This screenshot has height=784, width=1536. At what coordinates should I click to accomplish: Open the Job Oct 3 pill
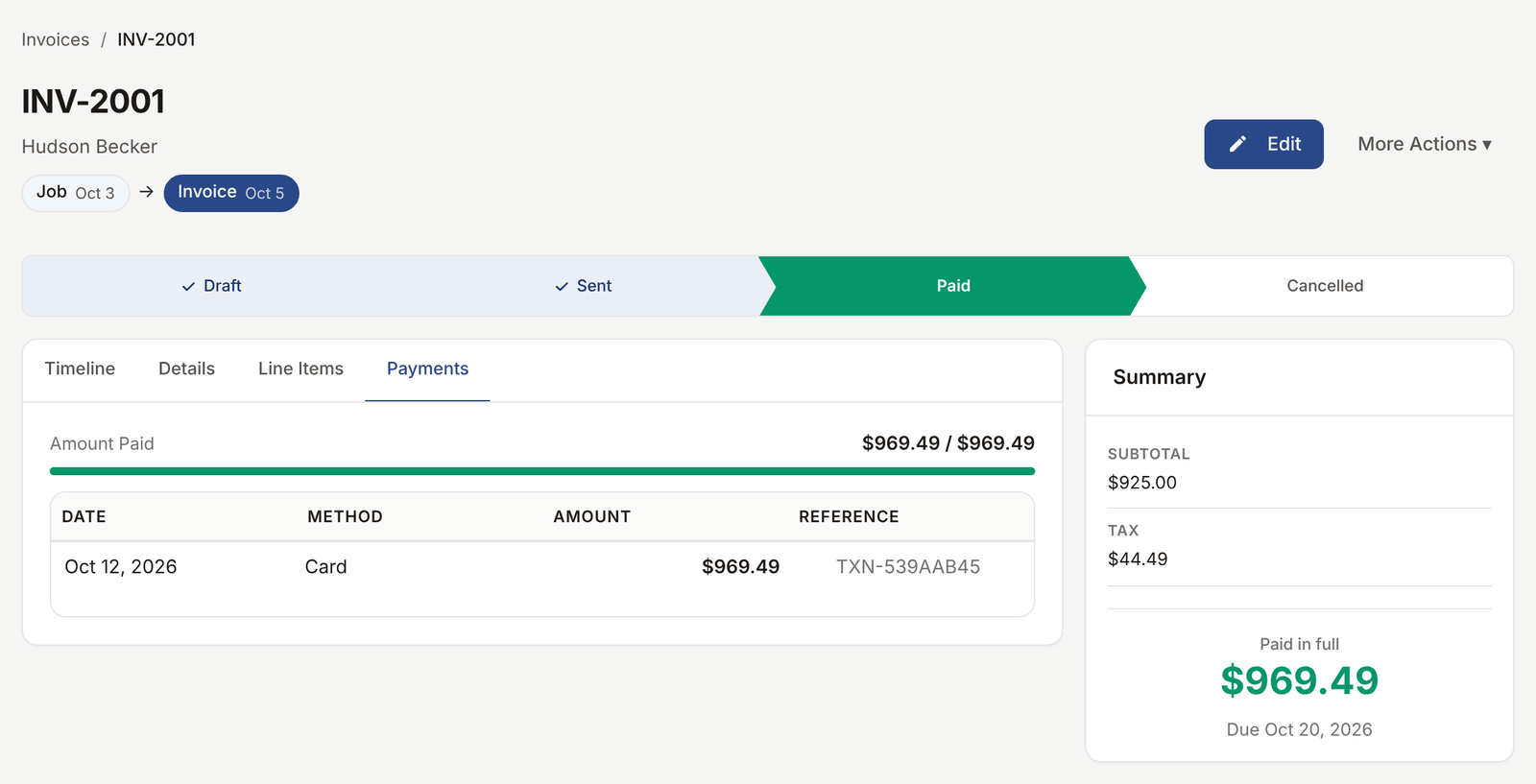pyautogui.click(x=76, y=193)
